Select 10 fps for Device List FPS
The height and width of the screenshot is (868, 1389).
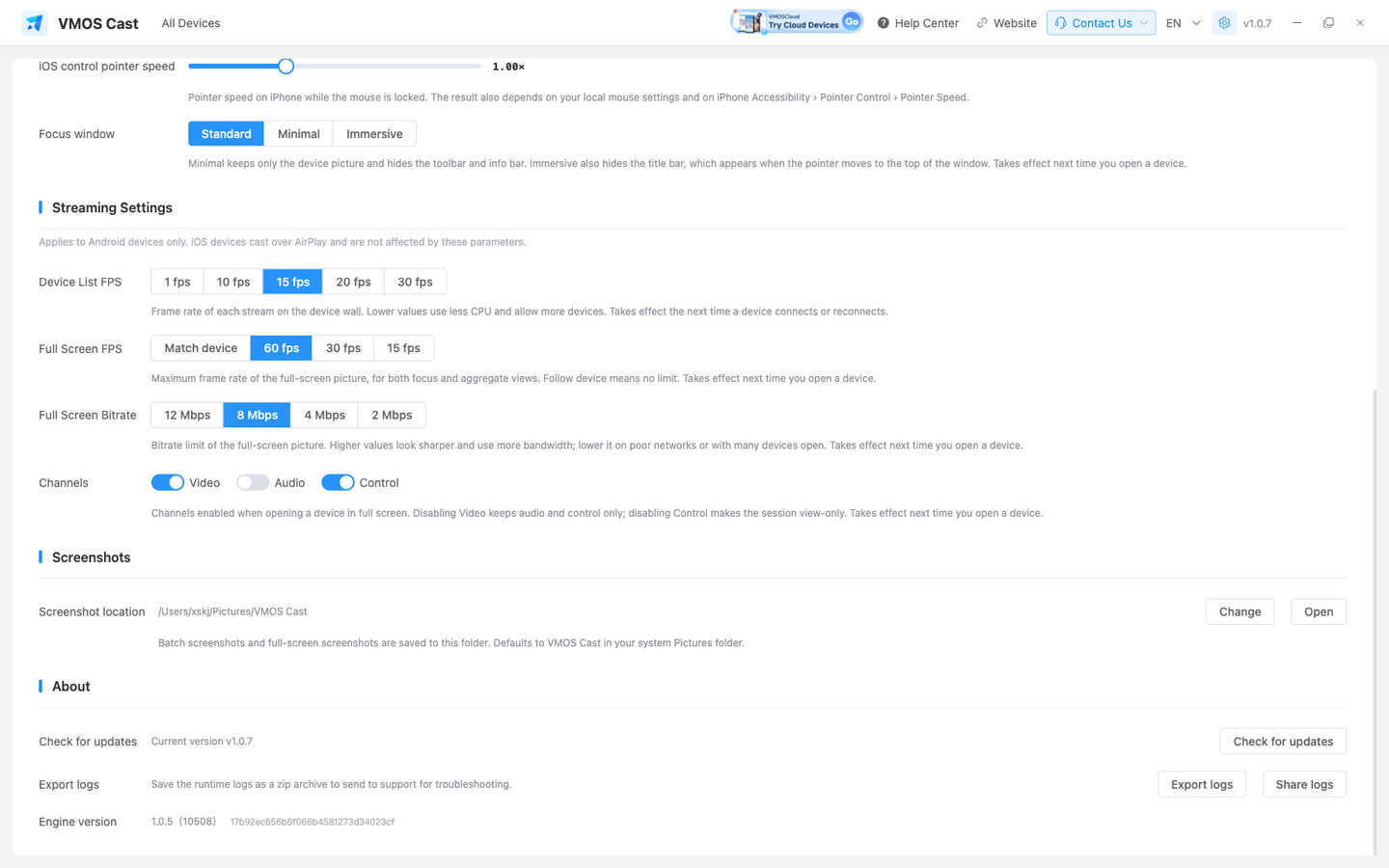tap(233, 282)
